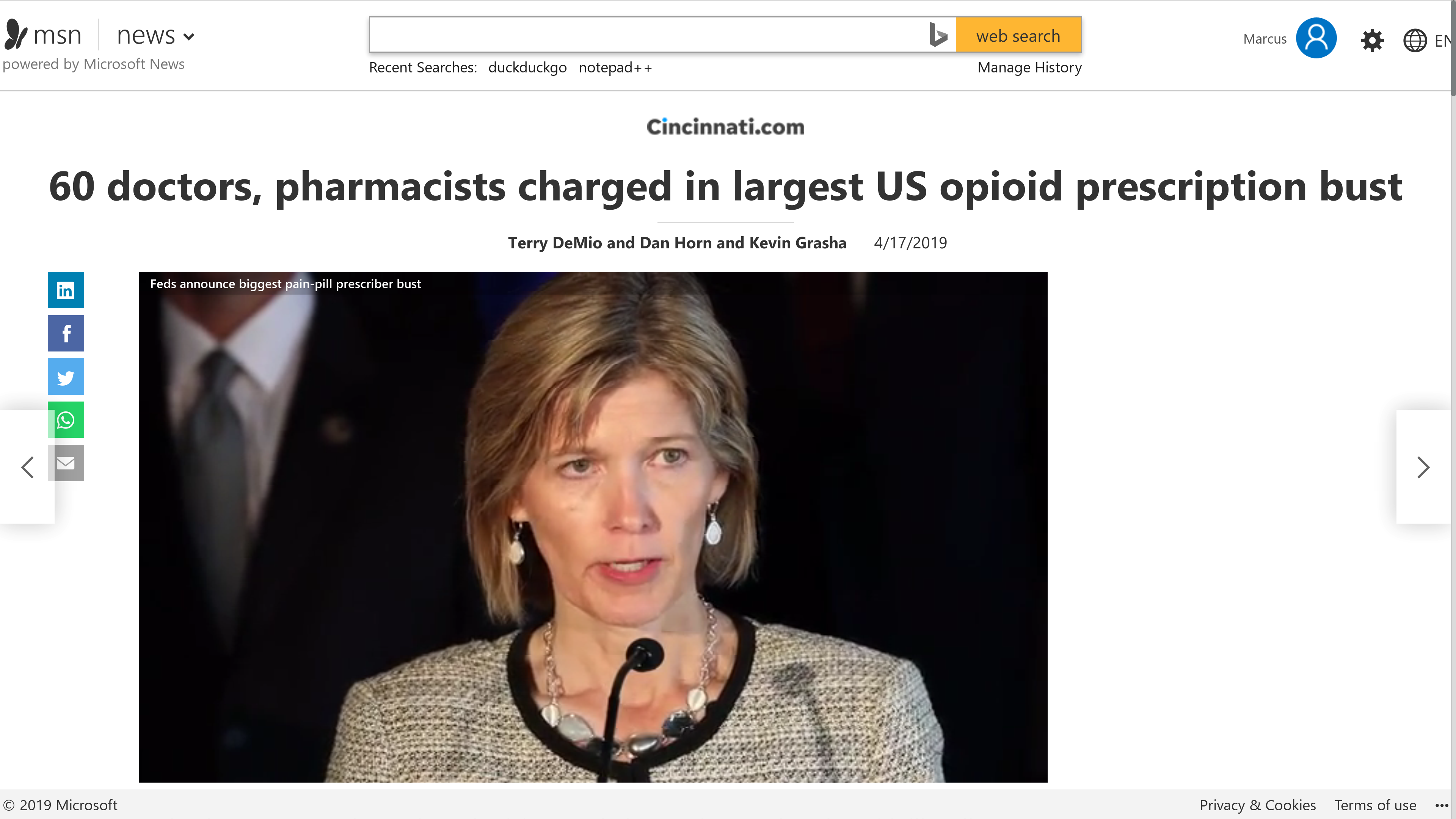Image resolution: width=1456 pixels, height=819 pixels.
Task: Go to the next article arrow
Action: coord(1423,467)
